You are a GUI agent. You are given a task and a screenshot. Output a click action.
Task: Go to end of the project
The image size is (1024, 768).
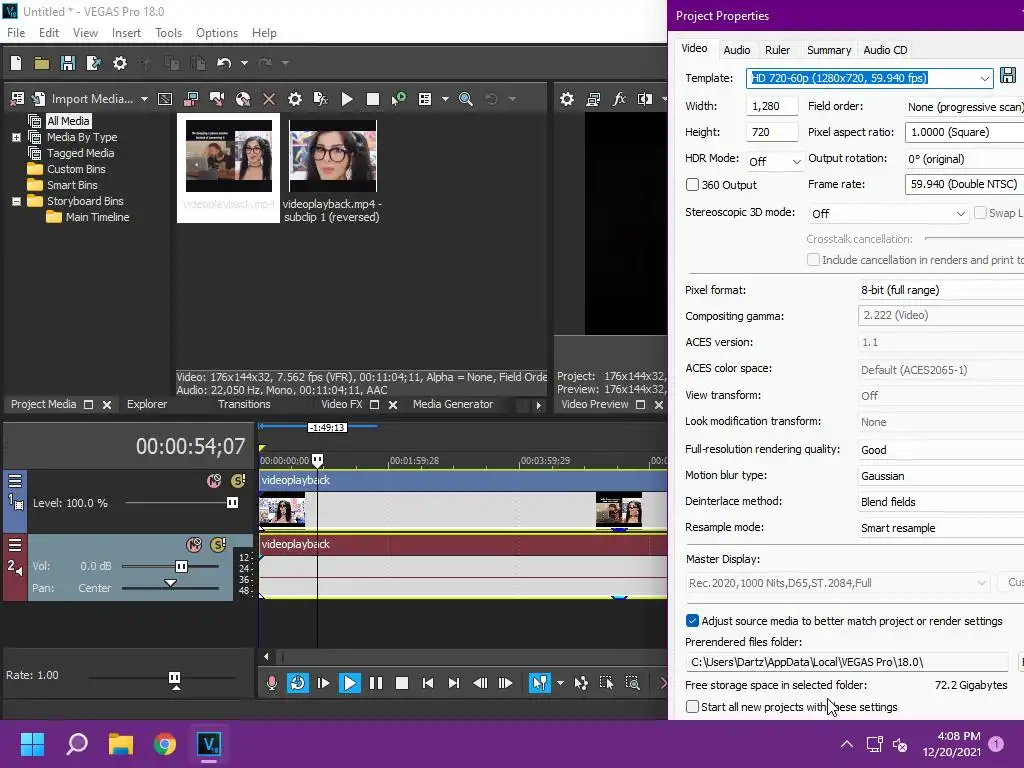click(x=453, y=683)
